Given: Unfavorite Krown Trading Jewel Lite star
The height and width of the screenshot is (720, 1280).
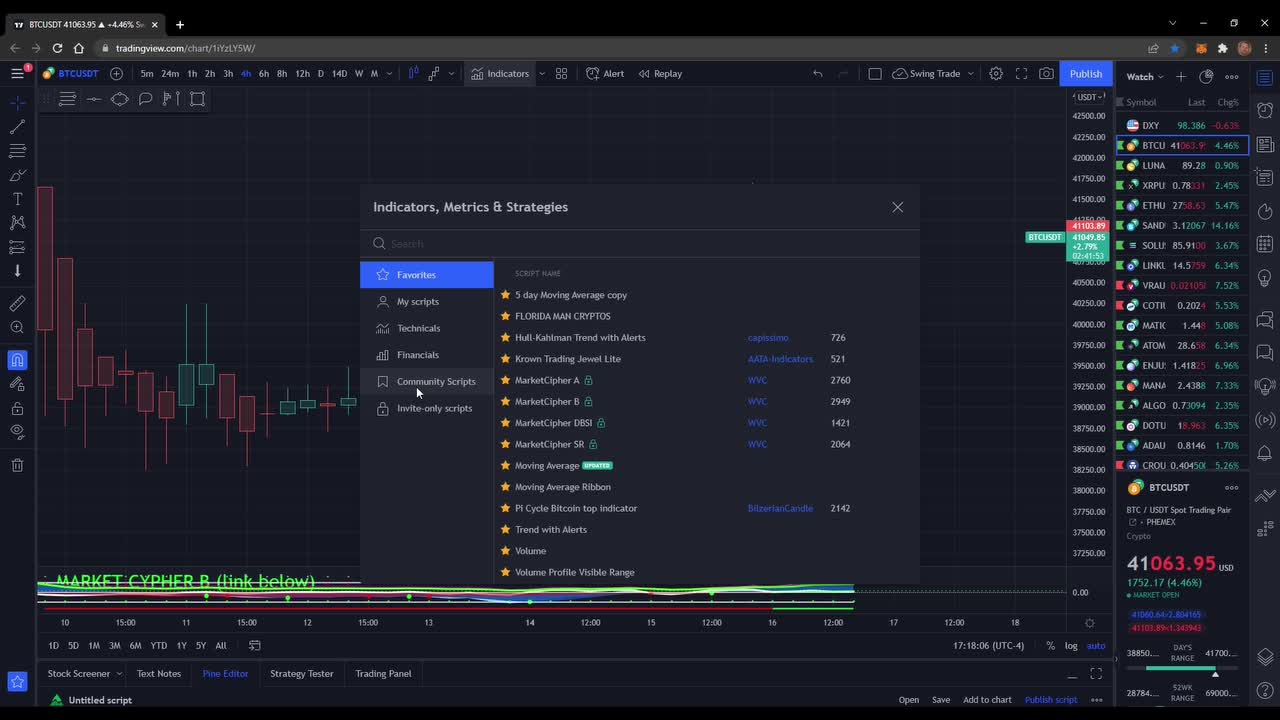Looking at the screenshot, I should [x=505, y=358].
